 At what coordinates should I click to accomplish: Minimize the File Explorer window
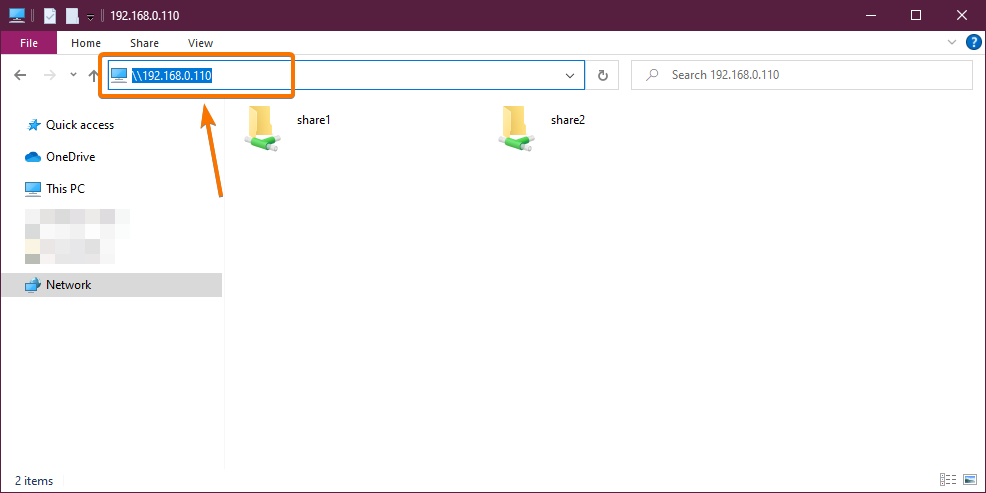(x=870, y=16)
